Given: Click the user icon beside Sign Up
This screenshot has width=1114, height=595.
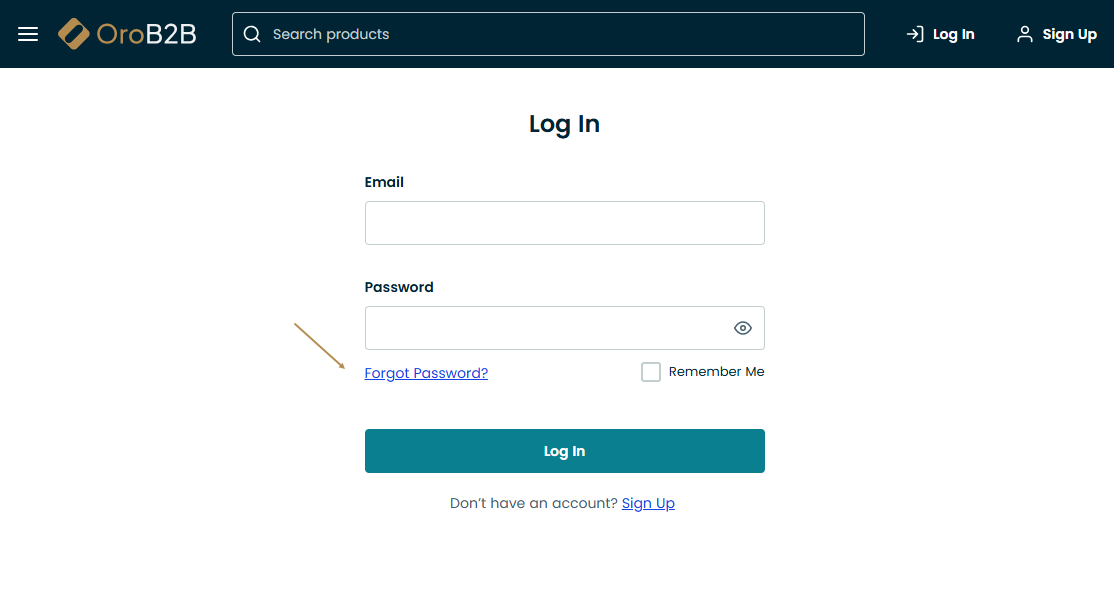Looking at the screenshot, I should [x=1024, y=34].
